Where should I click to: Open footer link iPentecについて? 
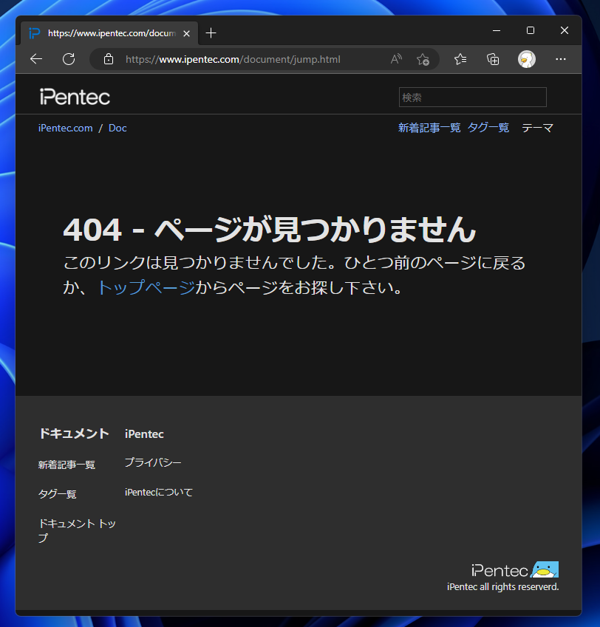158,492
